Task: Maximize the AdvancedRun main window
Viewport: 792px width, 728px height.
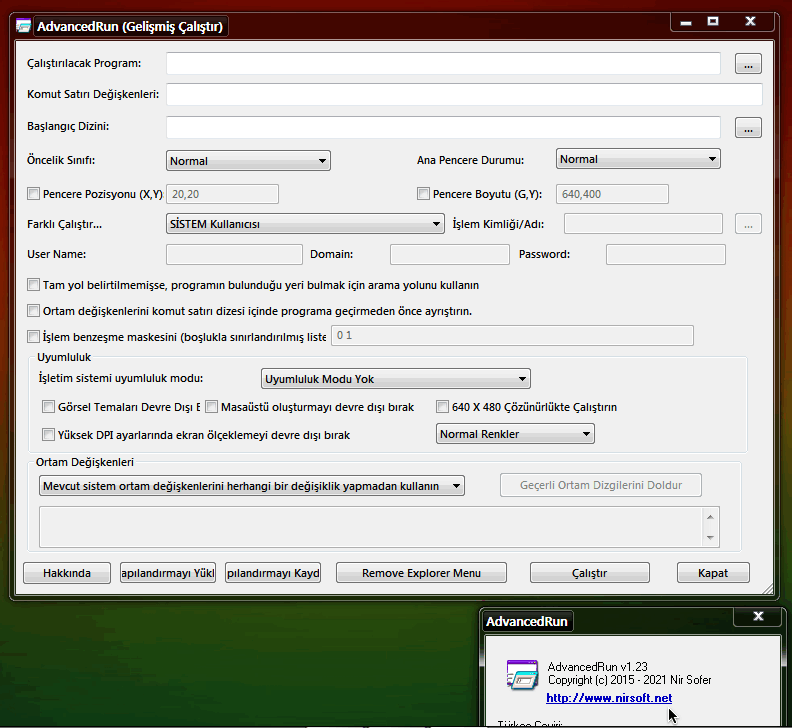Action: click(713, 22)
